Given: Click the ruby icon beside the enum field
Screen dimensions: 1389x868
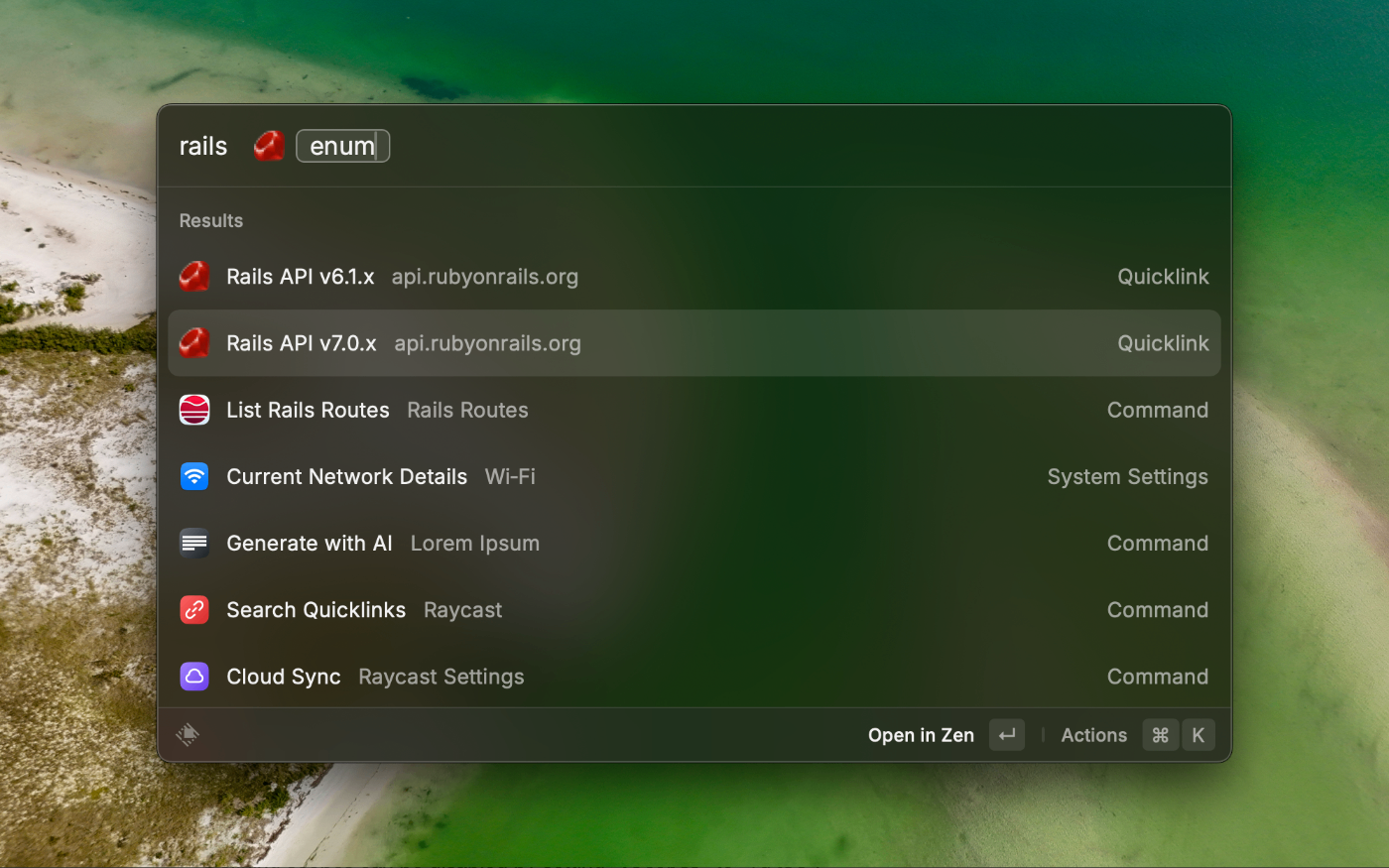Looking at the screenshot, I should point(269,146).
